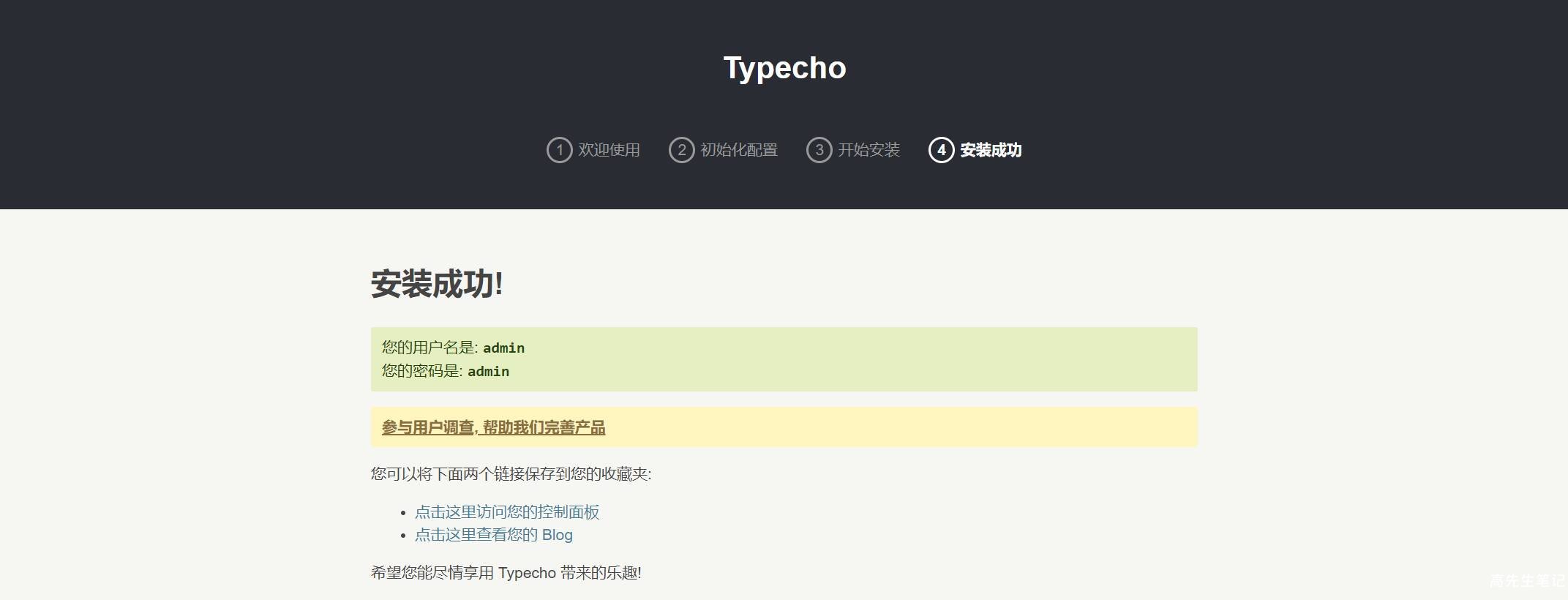Open the 点击这里查看您的 Blog link
The width and height of the screenshot is (1568, 600).
[x=494, y=535]
